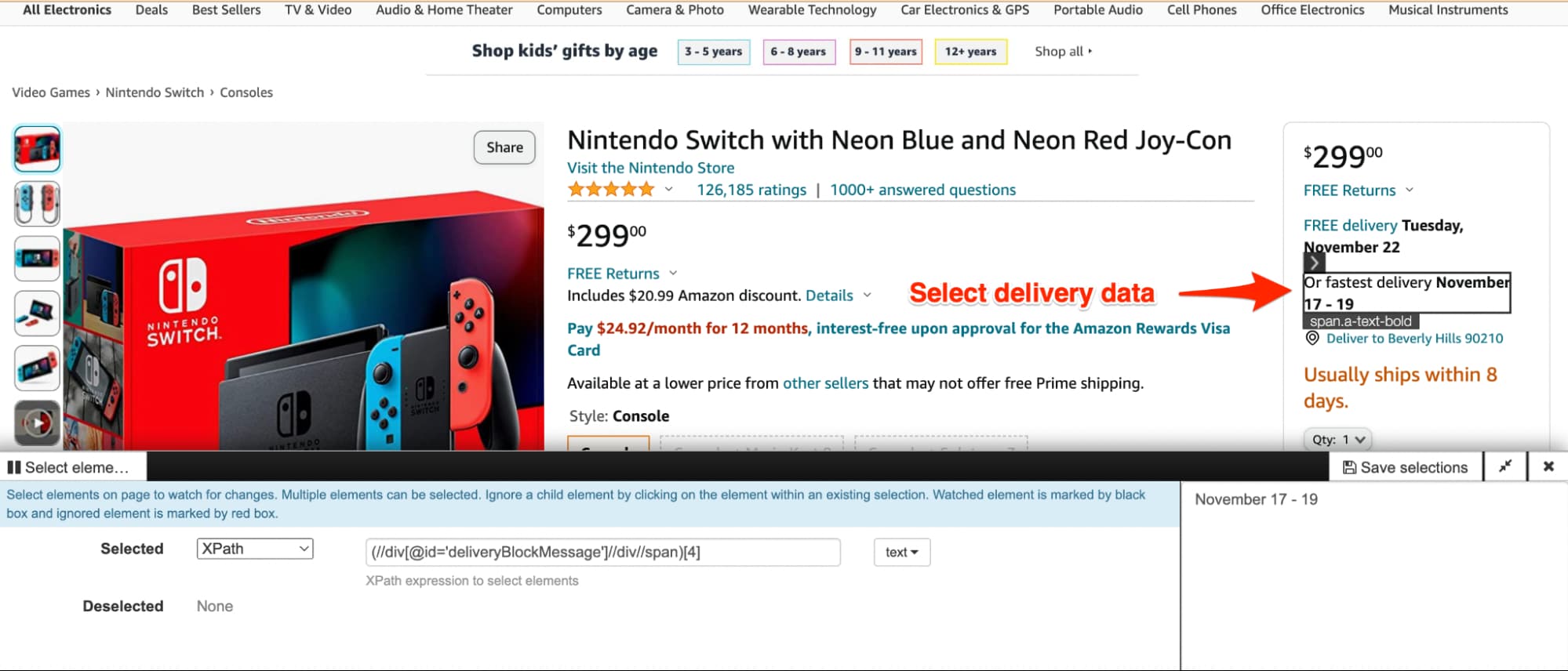
Task: Click the right chevron arrow in delivery block
Action: pos(1314,263)
